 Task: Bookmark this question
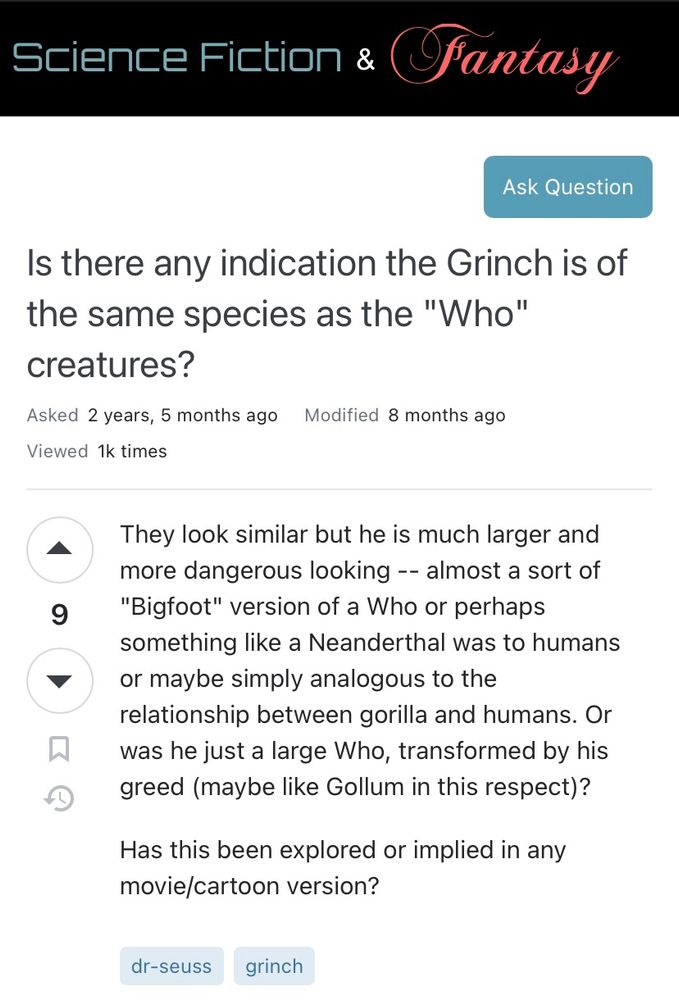pyautogui.click(x=60, y=748)
